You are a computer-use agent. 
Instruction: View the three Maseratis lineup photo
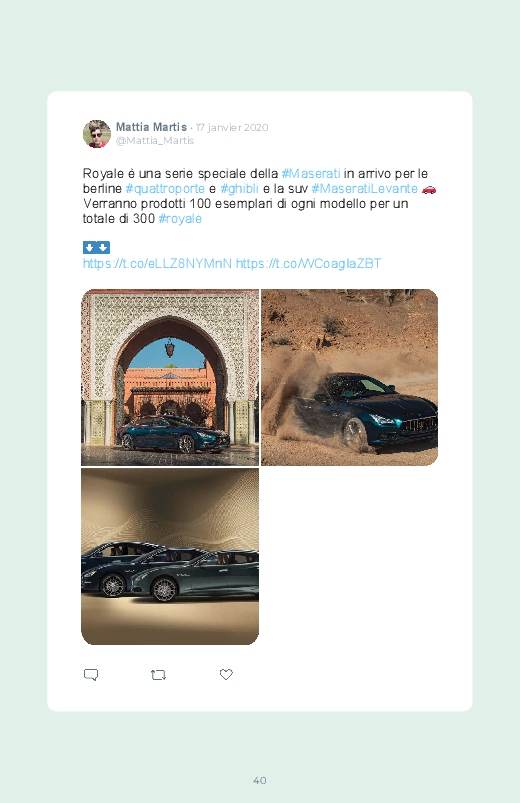pyautogui.click(x=170, y=556)
